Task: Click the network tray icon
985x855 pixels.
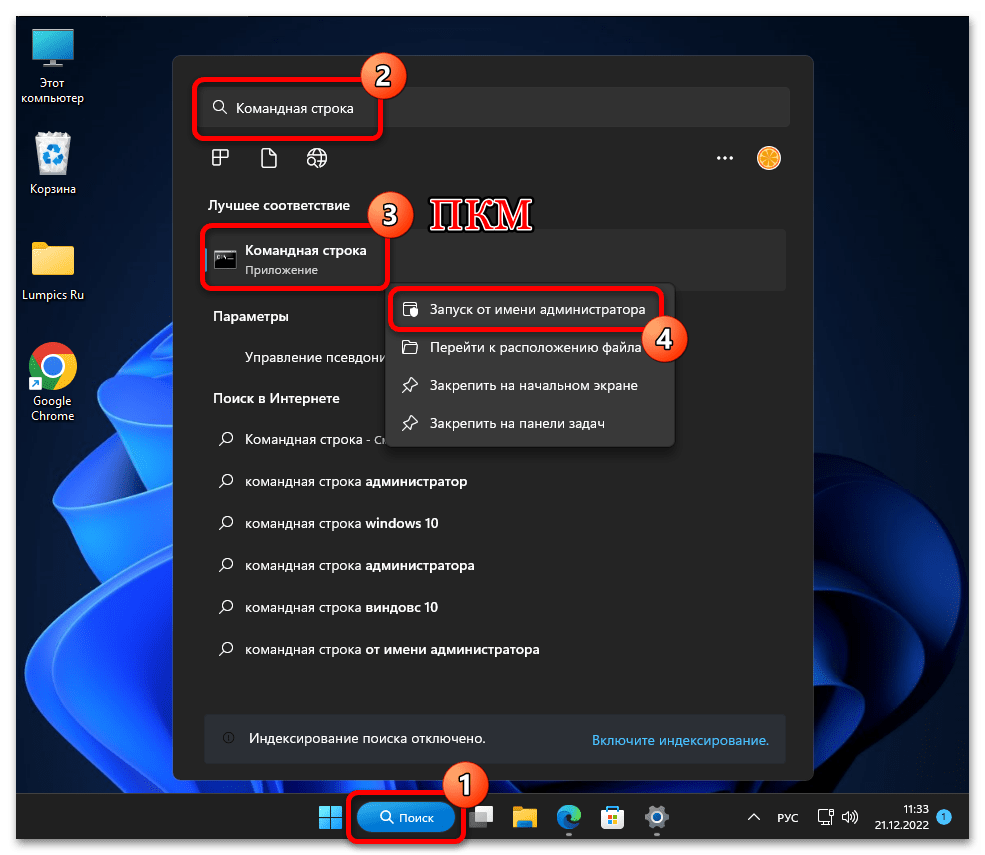Action: coord(825,817)
